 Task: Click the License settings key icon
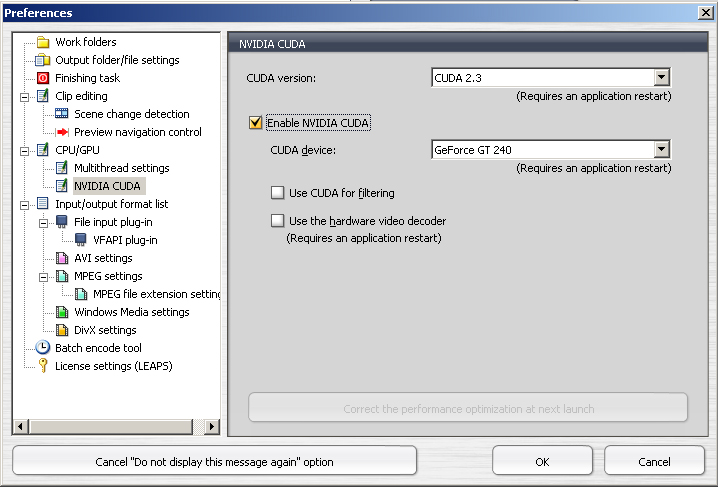pyautogui.click(x=43, y=365)
